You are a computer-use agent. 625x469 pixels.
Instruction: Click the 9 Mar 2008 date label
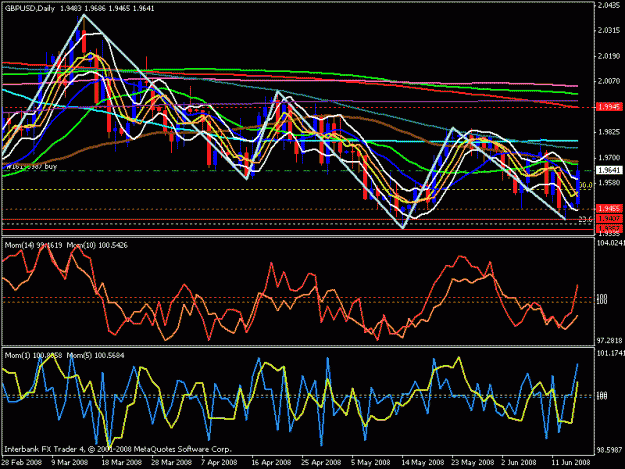click(x=69, y=463)
